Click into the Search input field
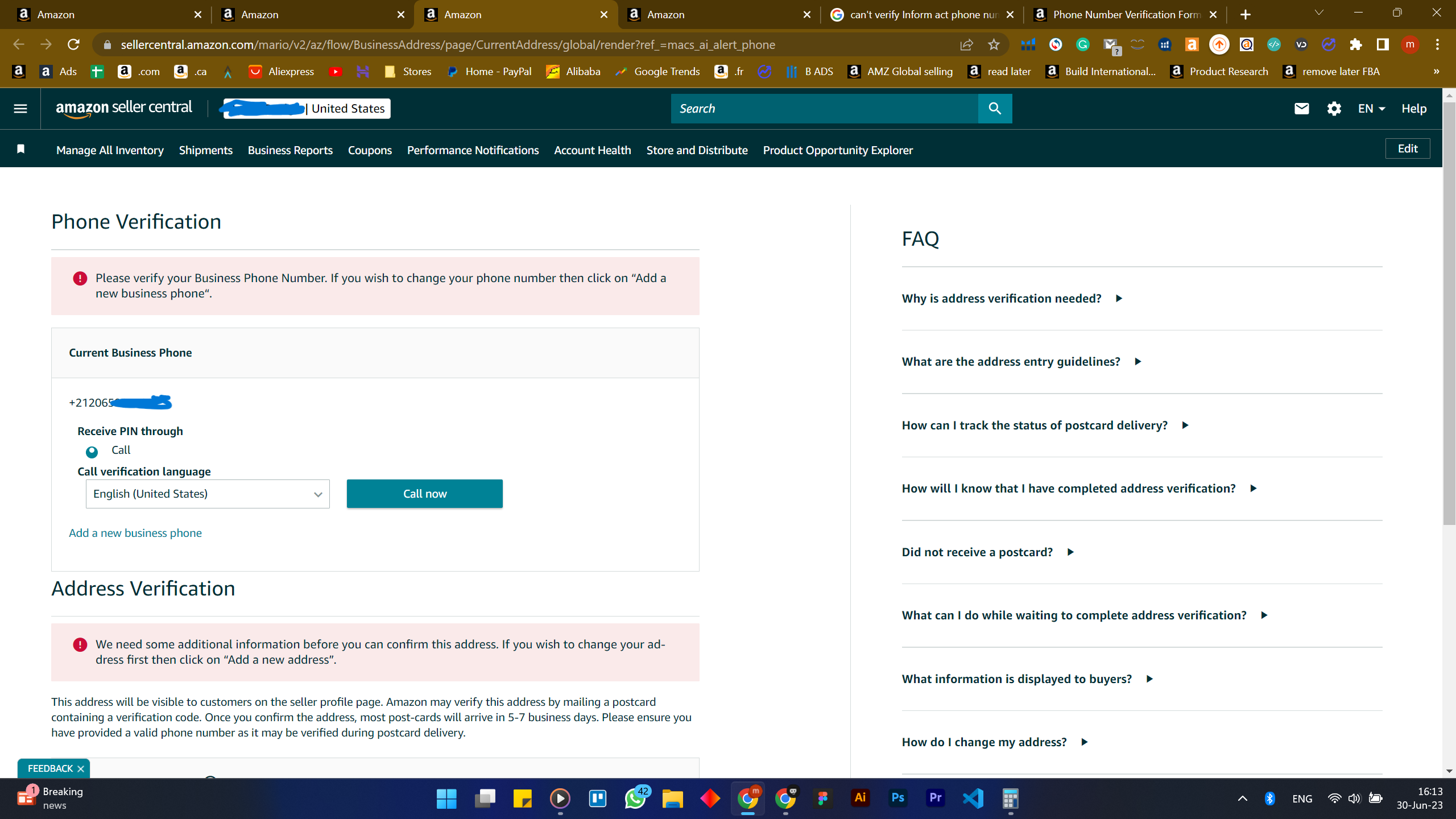This screenshot has width=1456, height=819. tap(825, 109)
